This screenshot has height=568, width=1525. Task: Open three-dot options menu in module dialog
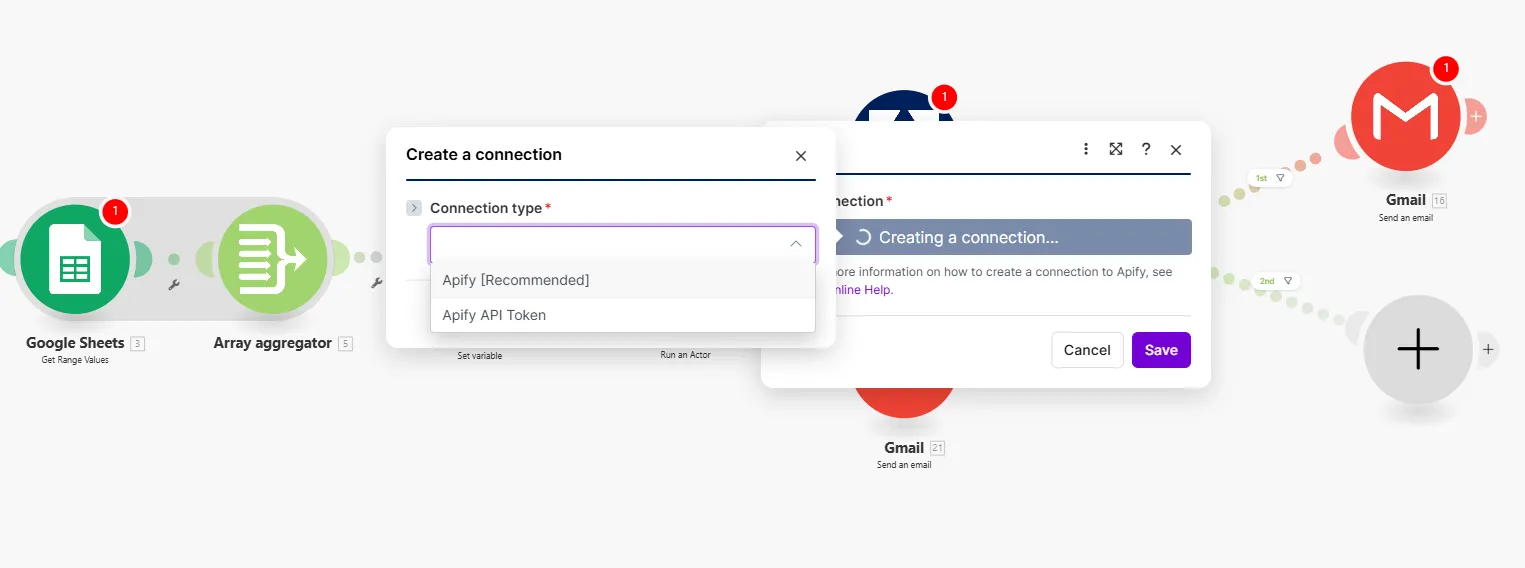pos(1086,149)
